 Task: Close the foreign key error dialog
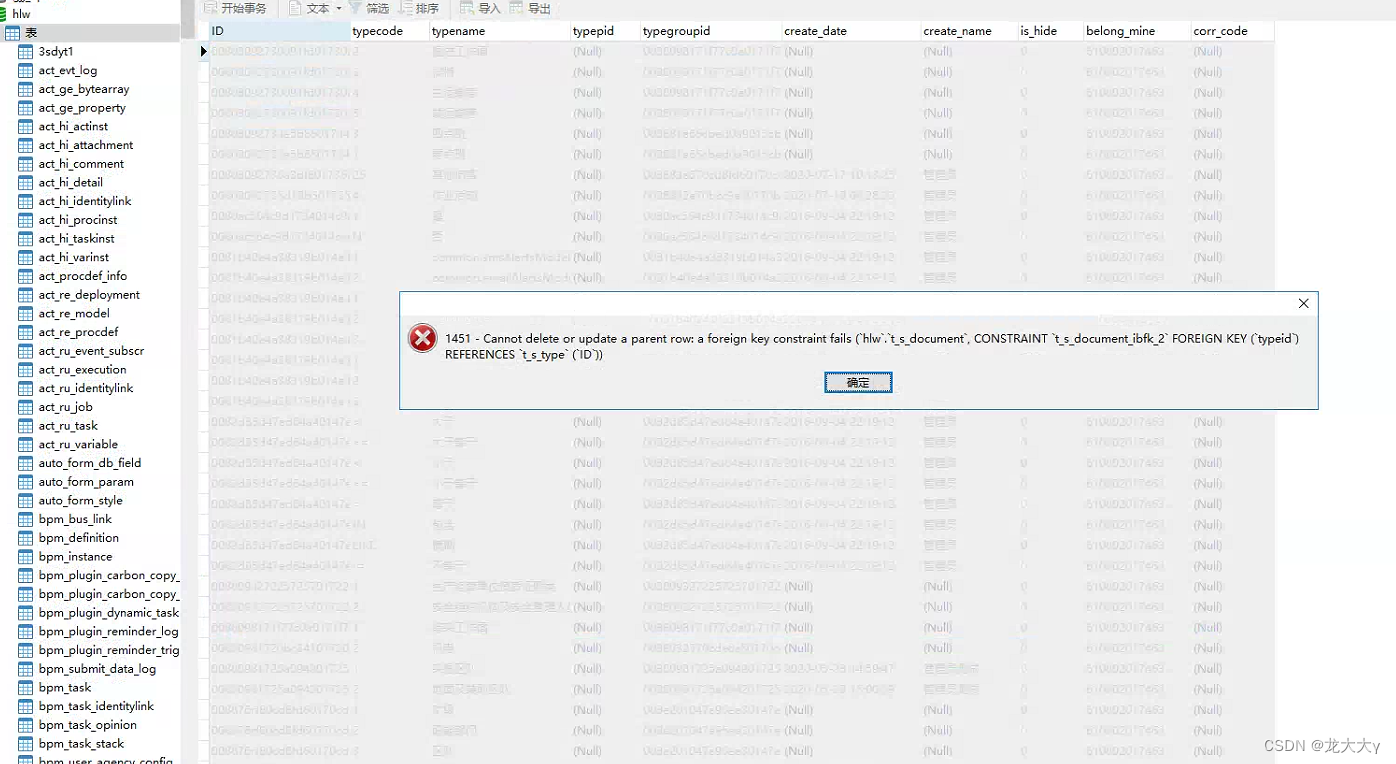click(1303, 303)
